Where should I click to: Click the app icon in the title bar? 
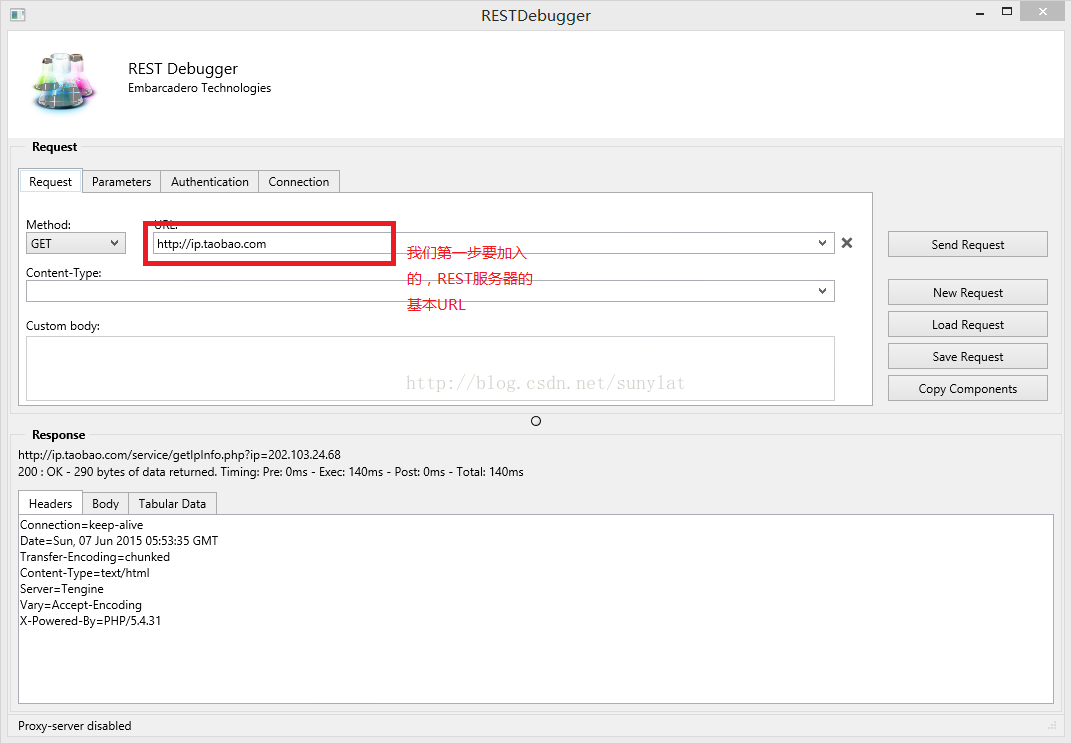(18, 14)
